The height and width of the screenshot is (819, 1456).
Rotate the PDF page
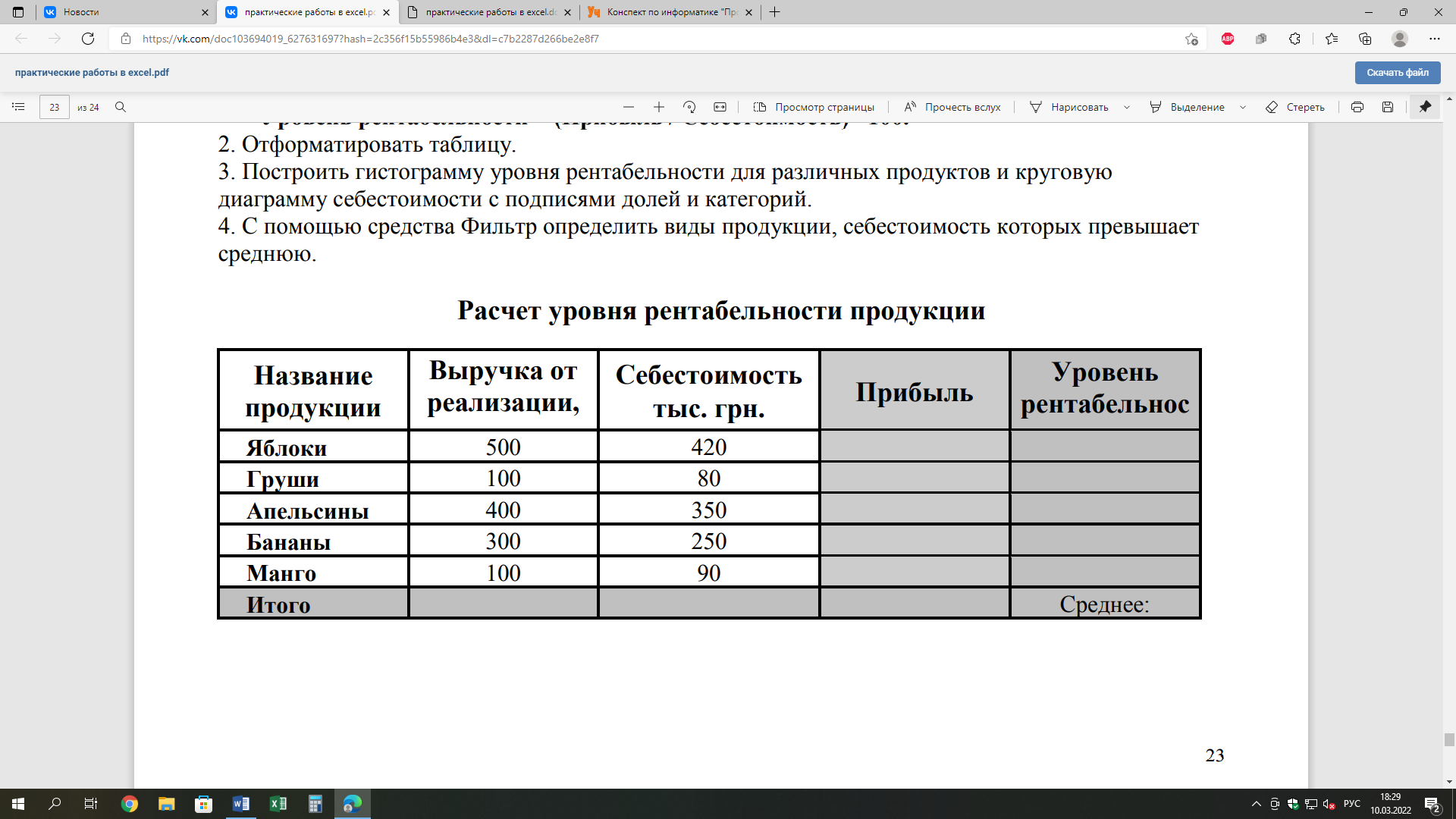tap(689, 107)
